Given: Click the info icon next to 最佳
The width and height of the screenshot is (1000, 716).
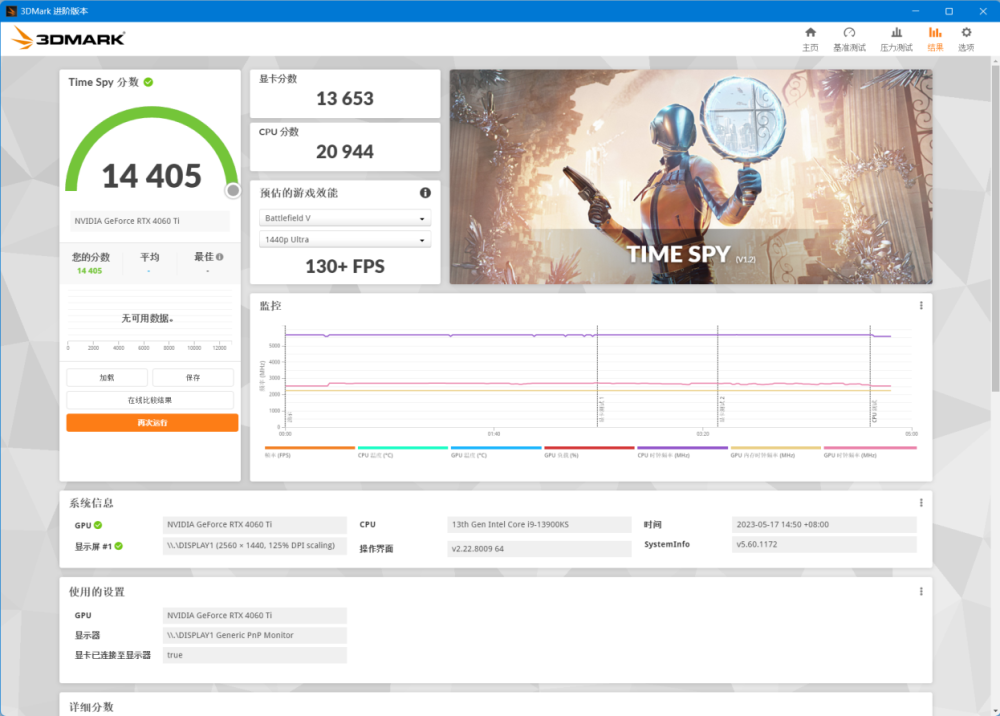Looking at the screenshot, I should [x=220, y=257].
